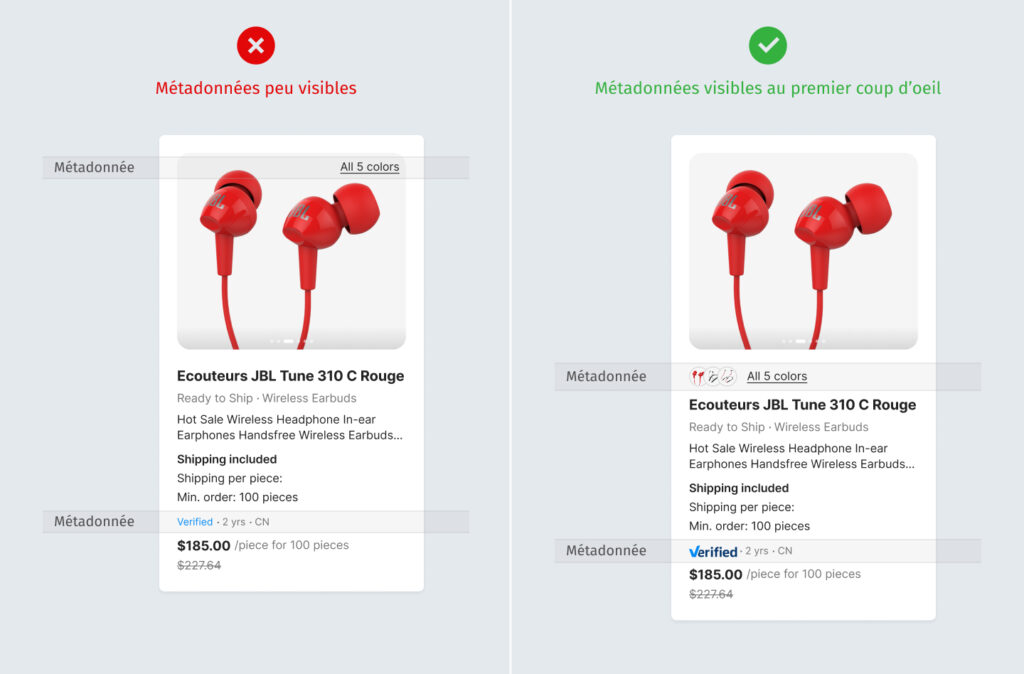Click the left card's red earphones product image
Image resolution: width=1024 pixels, height=674 pixels.
click(291, 250)
